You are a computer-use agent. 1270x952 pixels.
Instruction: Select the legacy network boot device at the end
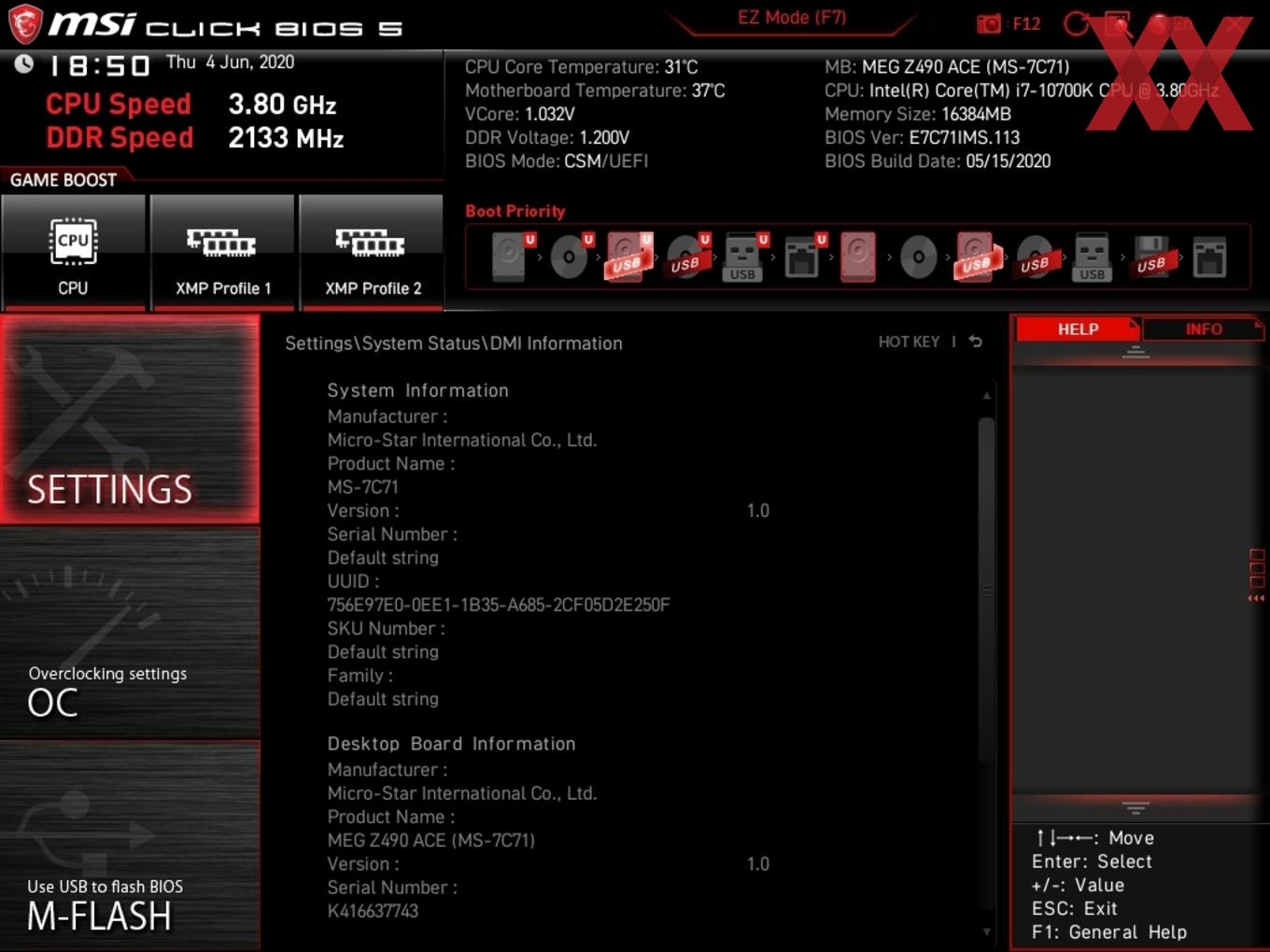[1209, 256]
